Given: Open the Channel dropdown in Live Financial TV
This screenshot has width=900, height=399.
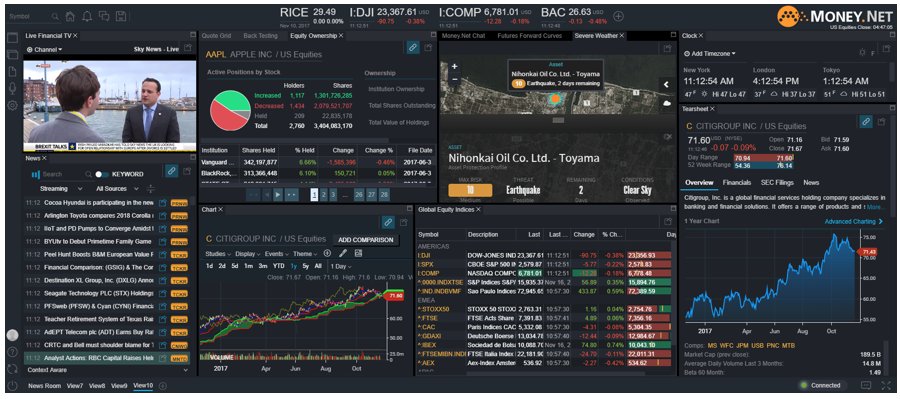Looking at the screenshot, I should click(x=44, y=49).
